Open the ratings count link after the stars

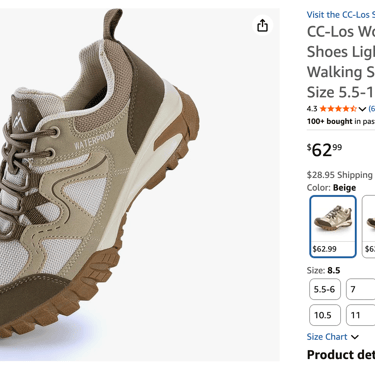tap(371, 109)
